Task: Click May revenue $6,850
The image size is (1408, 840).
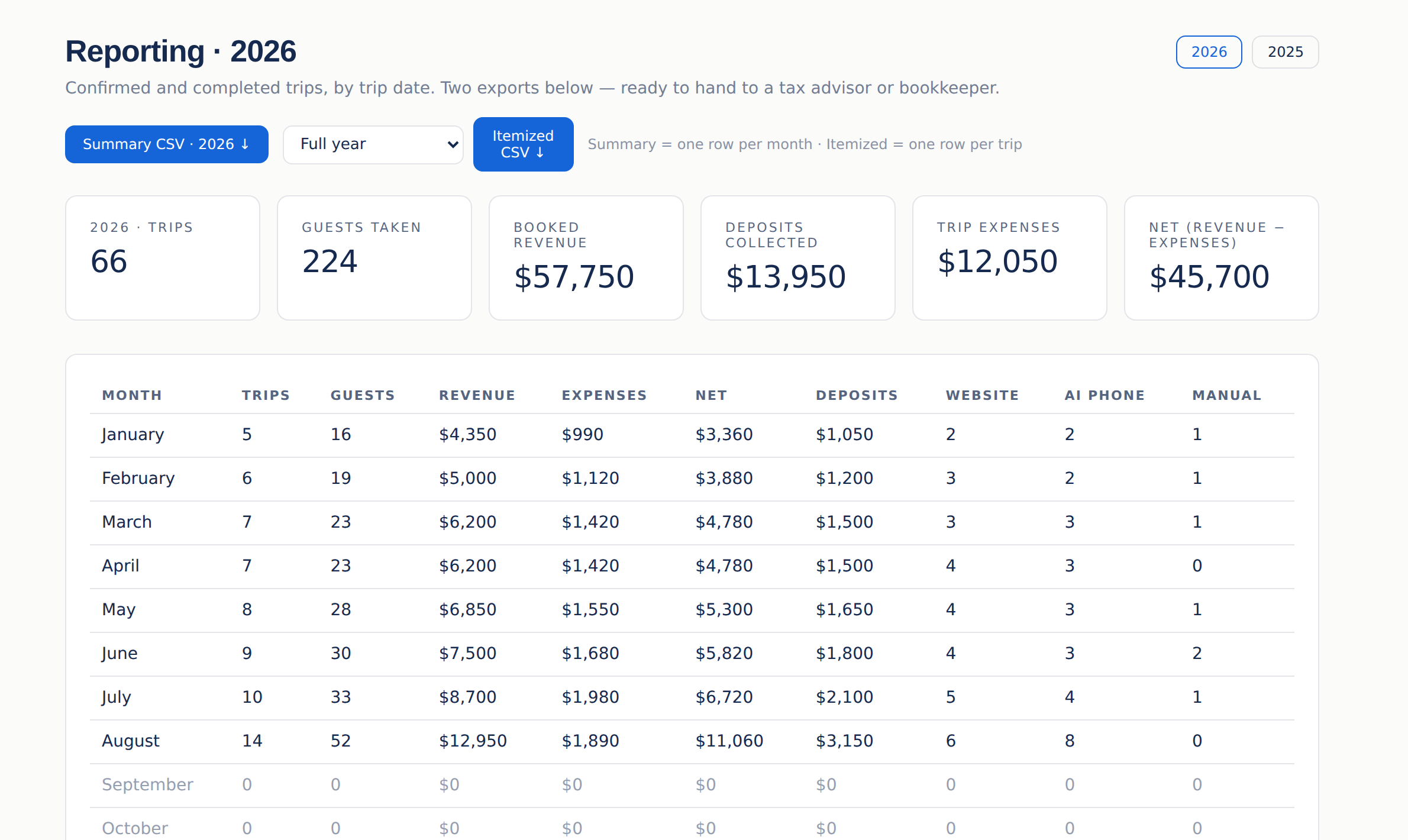Action: 467,610
